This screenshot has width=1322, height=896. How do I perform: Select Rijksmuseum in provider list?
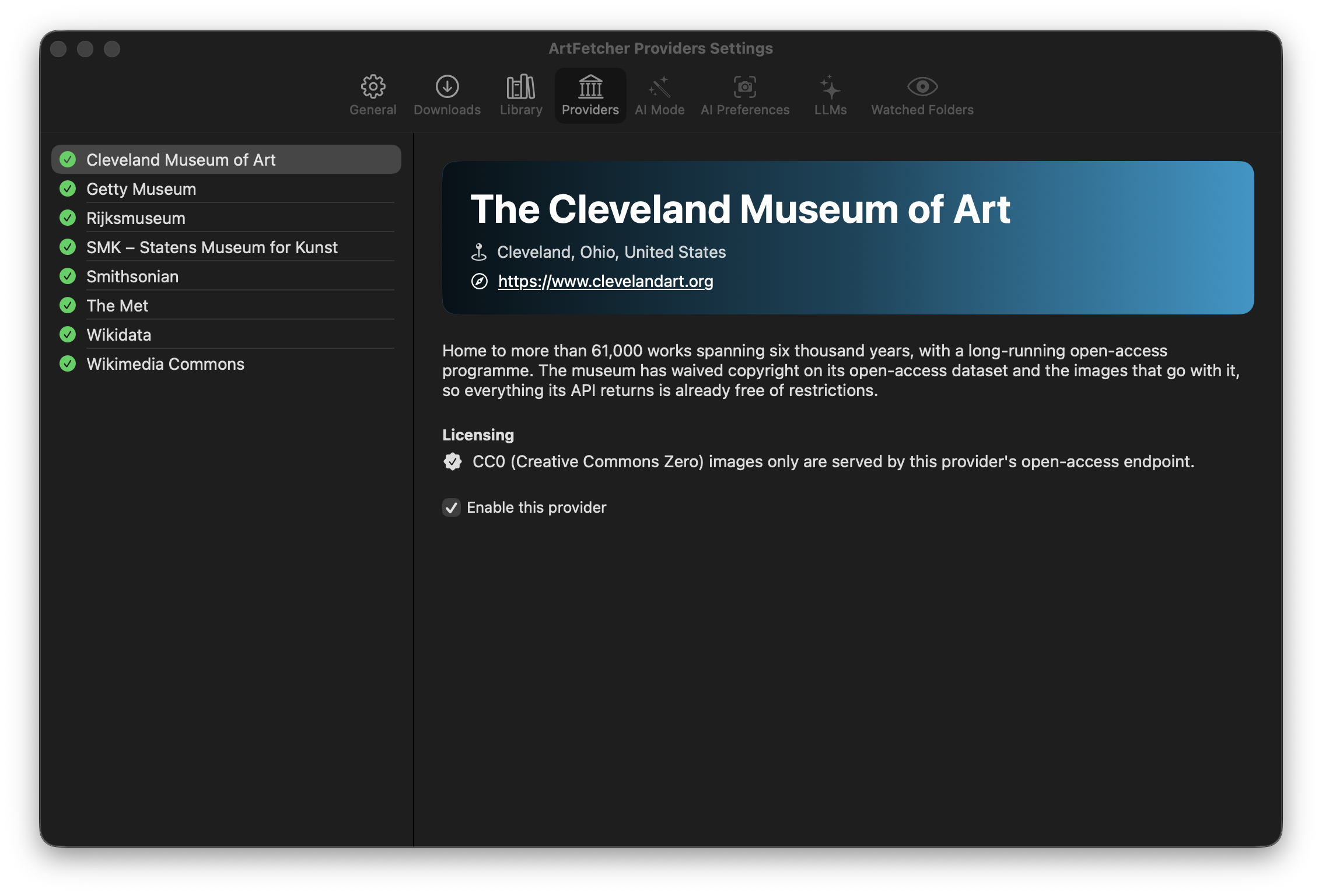(226, 218)
